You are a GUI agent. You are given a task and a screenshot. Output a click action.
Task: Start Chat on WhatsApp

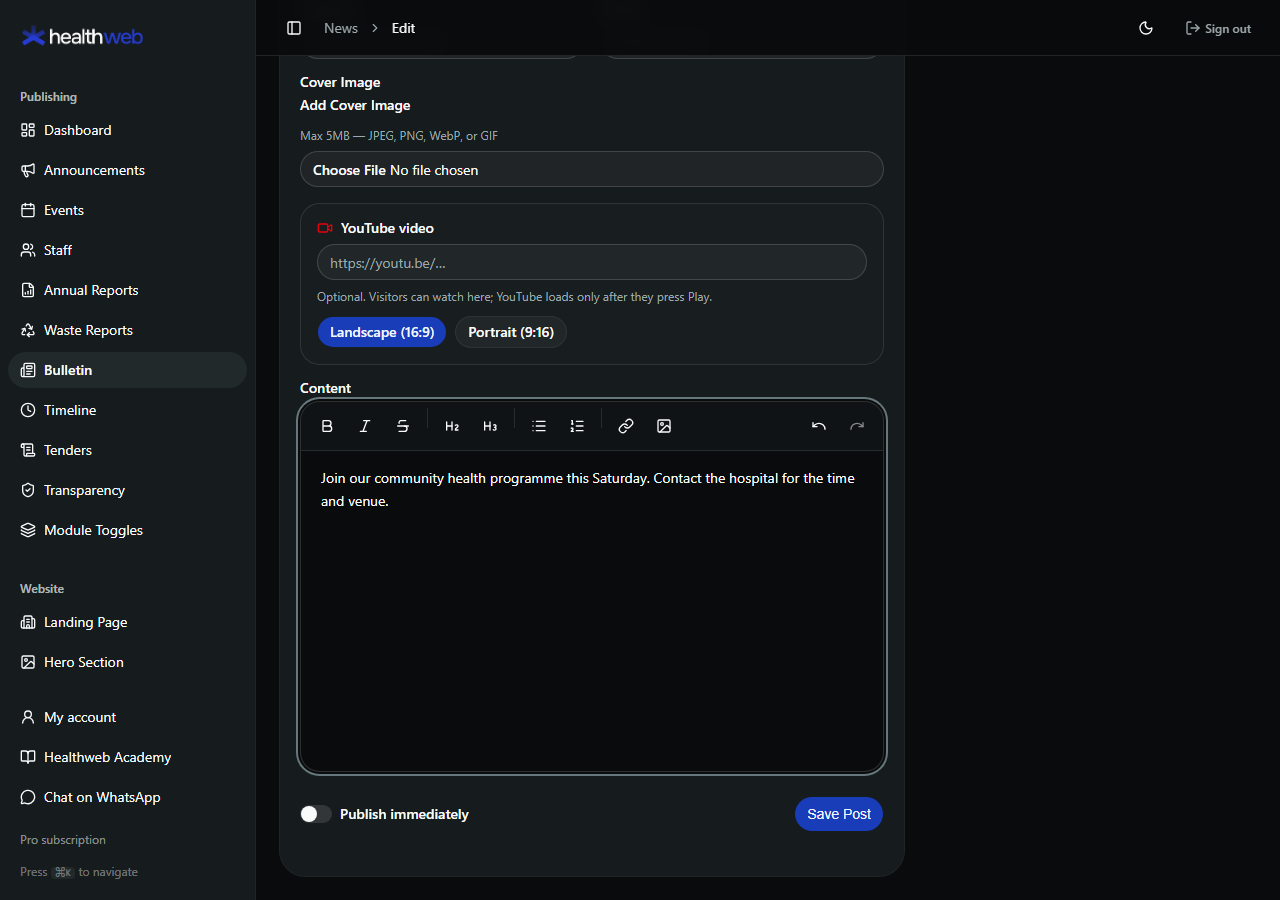pos(127,797)
